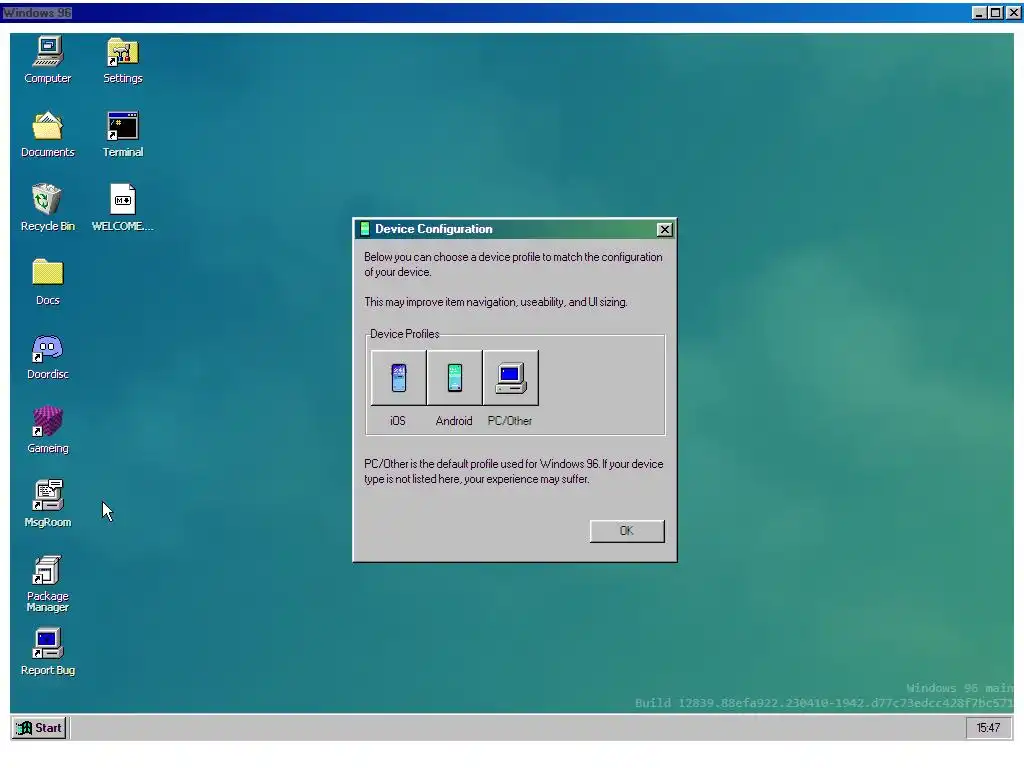Screen dimensions: 1024x768
Task: Close the Device Configuration dialog
Action: click(x=664, y=229)
